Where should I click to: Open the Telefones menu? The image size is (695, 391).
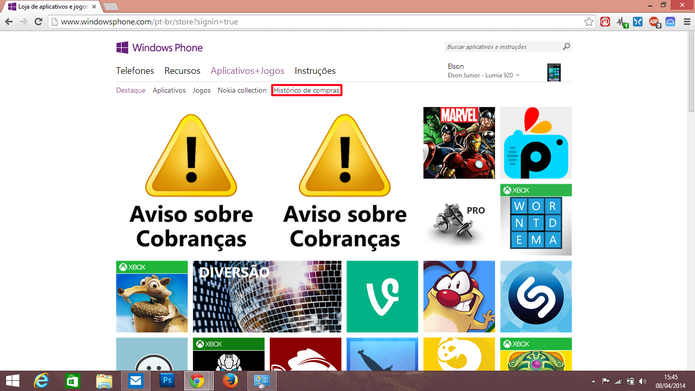coord(135,70)
